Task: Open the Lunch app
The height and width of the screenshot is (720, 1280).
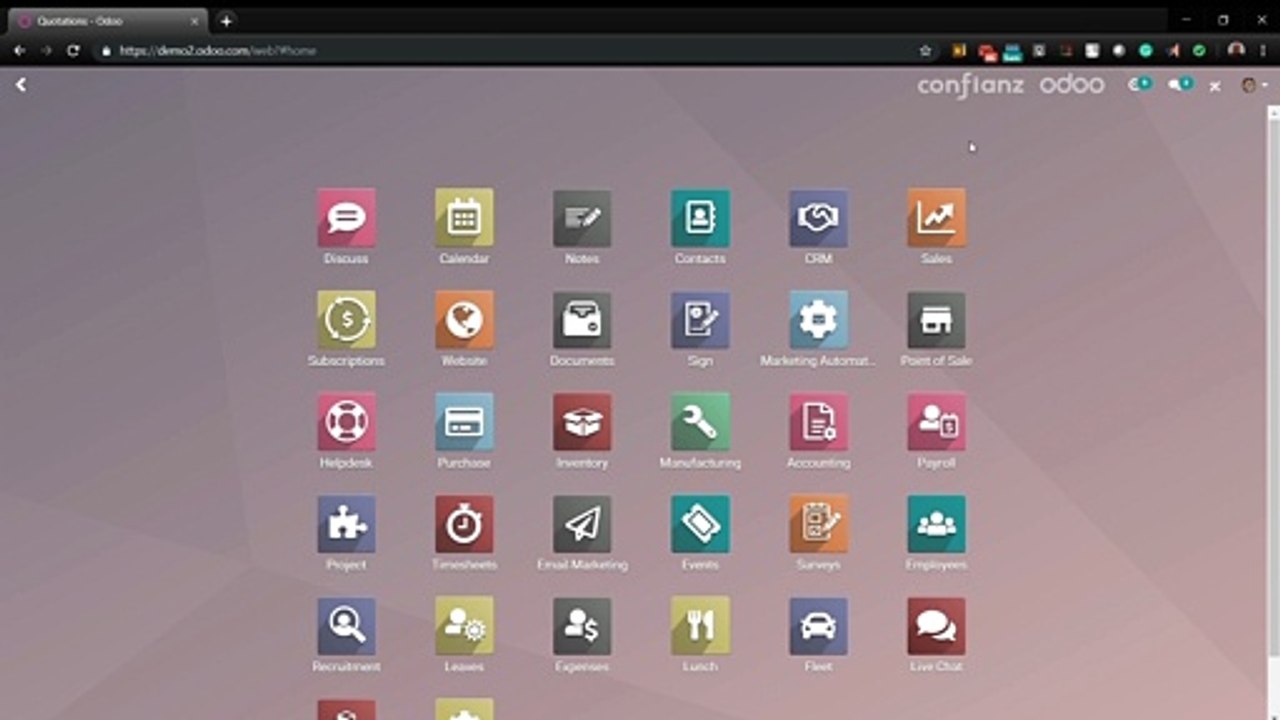Action: click(x=700, y=626)
